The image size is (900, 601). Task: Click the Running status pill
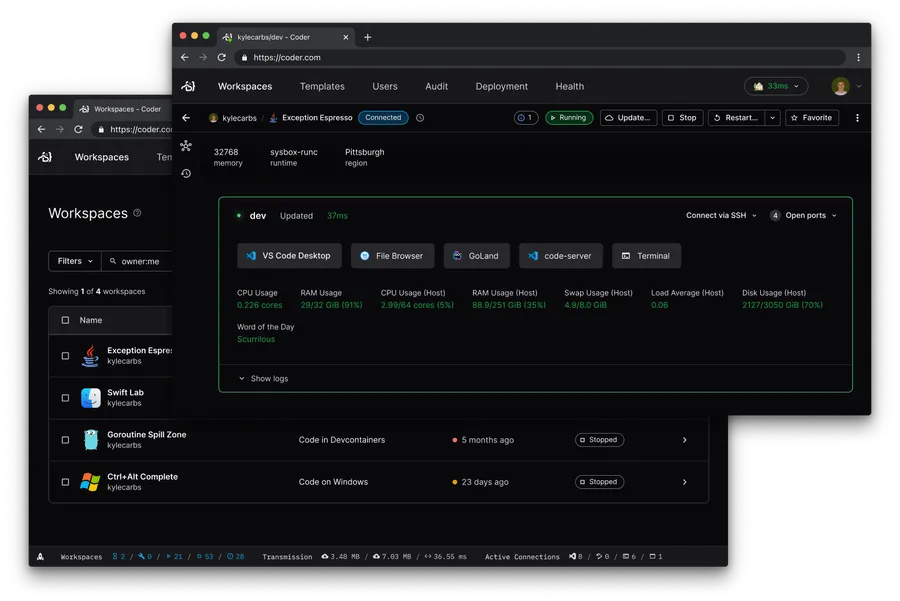(x=569, y=118)
